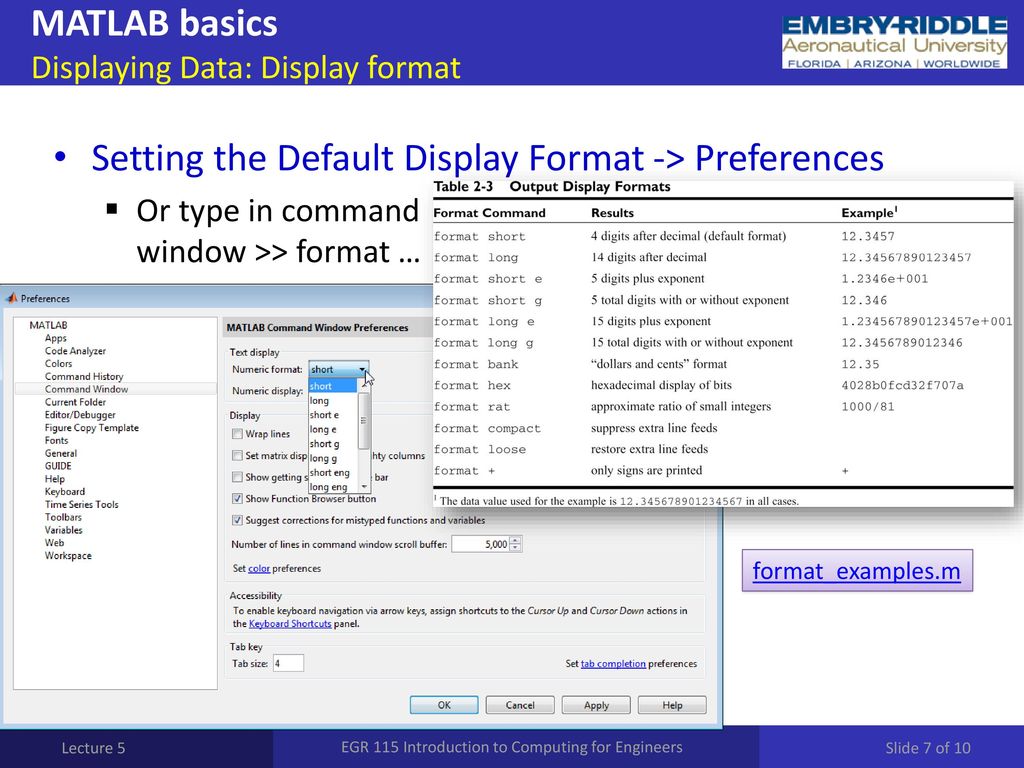Choose the highlighted 'short' option in the list
This screenshot has width=1024, height=768.
pyautogui.click(x=332, y=386)
